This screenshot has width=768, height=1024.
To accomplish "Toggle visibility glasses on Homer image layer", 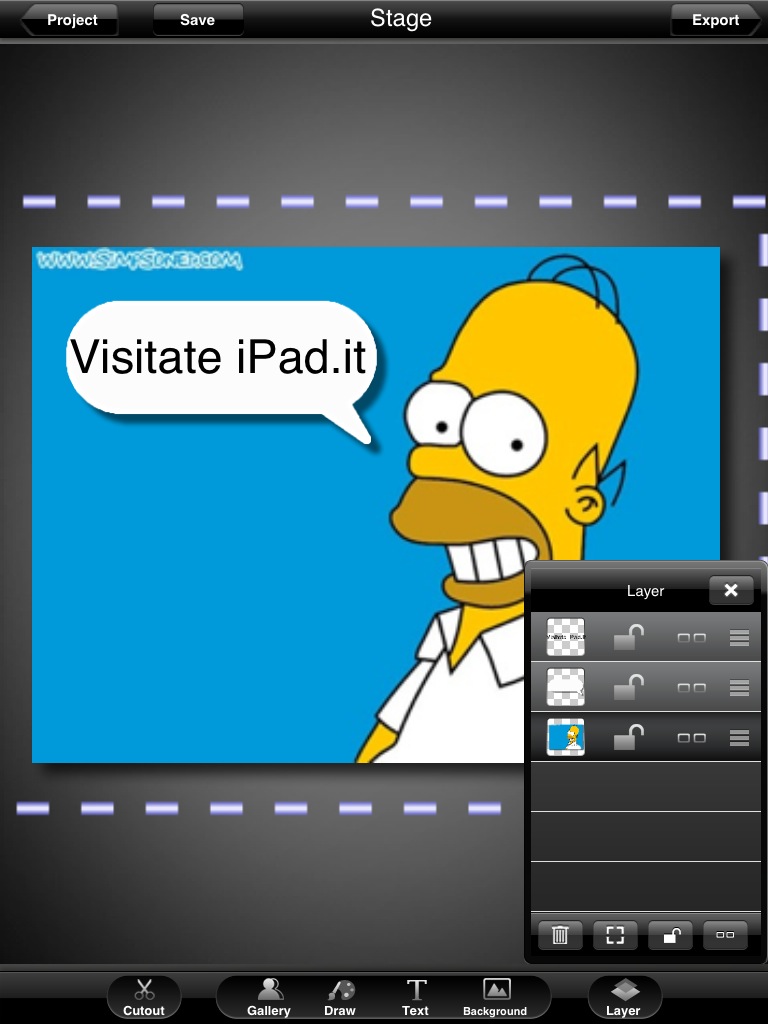I will 692,738.
